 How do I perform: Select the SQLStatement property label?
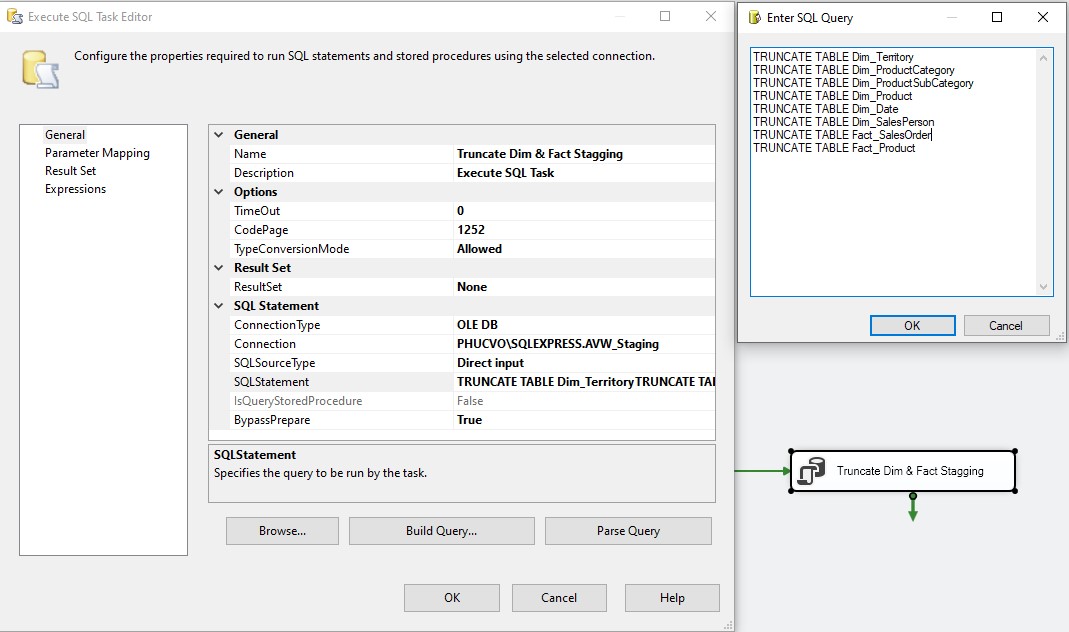click(271, 382)
